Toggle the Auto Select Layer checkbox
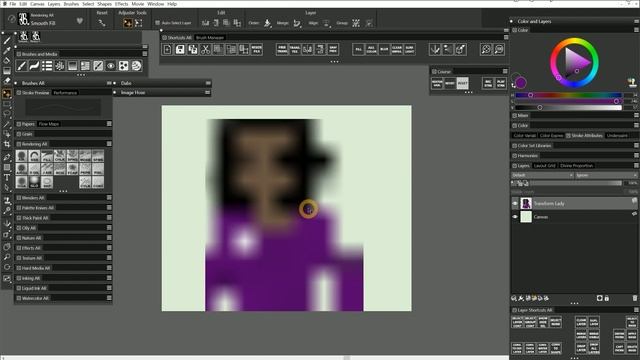640x360 pixels. 158,23
